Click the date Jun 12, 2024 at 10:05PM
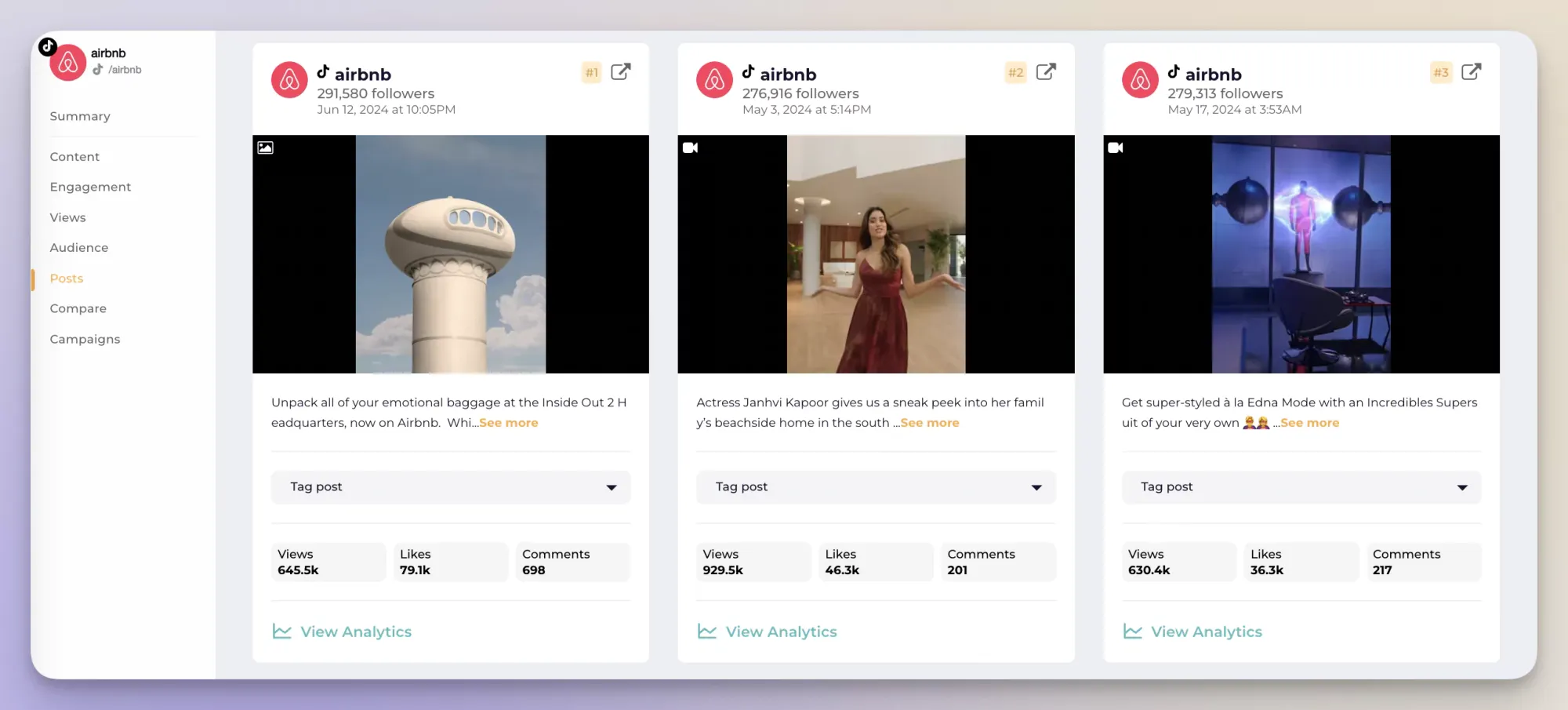This screenshot has height=710, width=1568. tap(386, 110)
